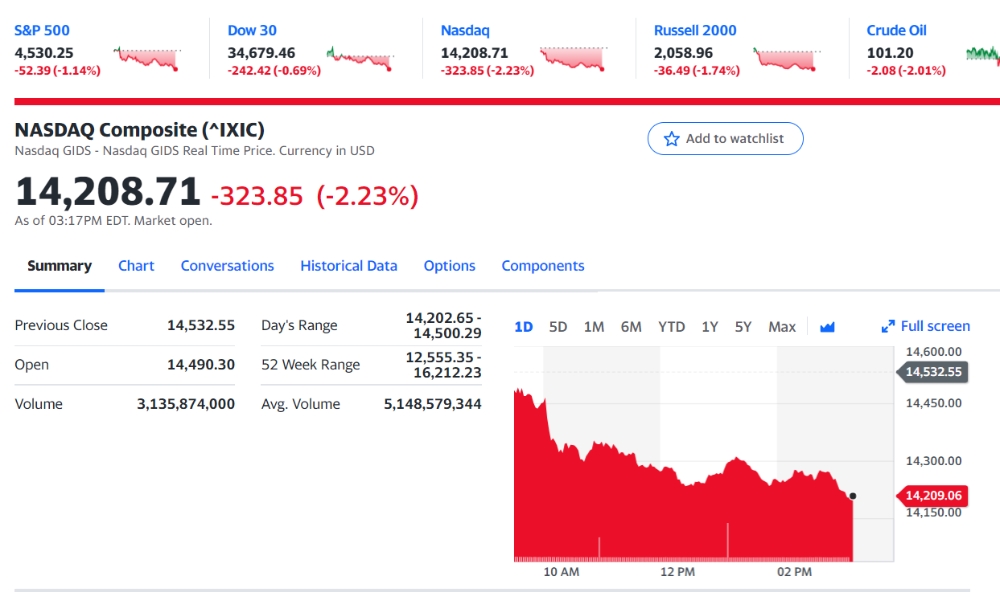Select the 5D chart range
This screenshot has height=592, width=1000.
pos(558,327)
